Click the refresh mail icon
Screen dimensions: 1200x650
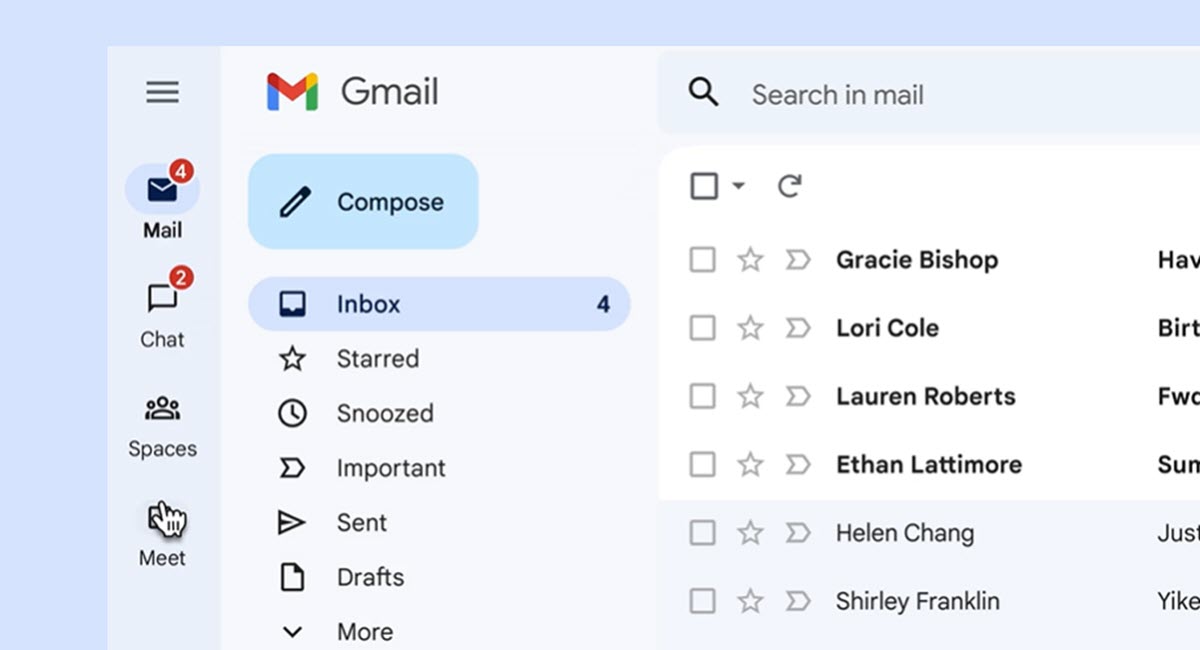pyautogui.click(x=790, y=186)
